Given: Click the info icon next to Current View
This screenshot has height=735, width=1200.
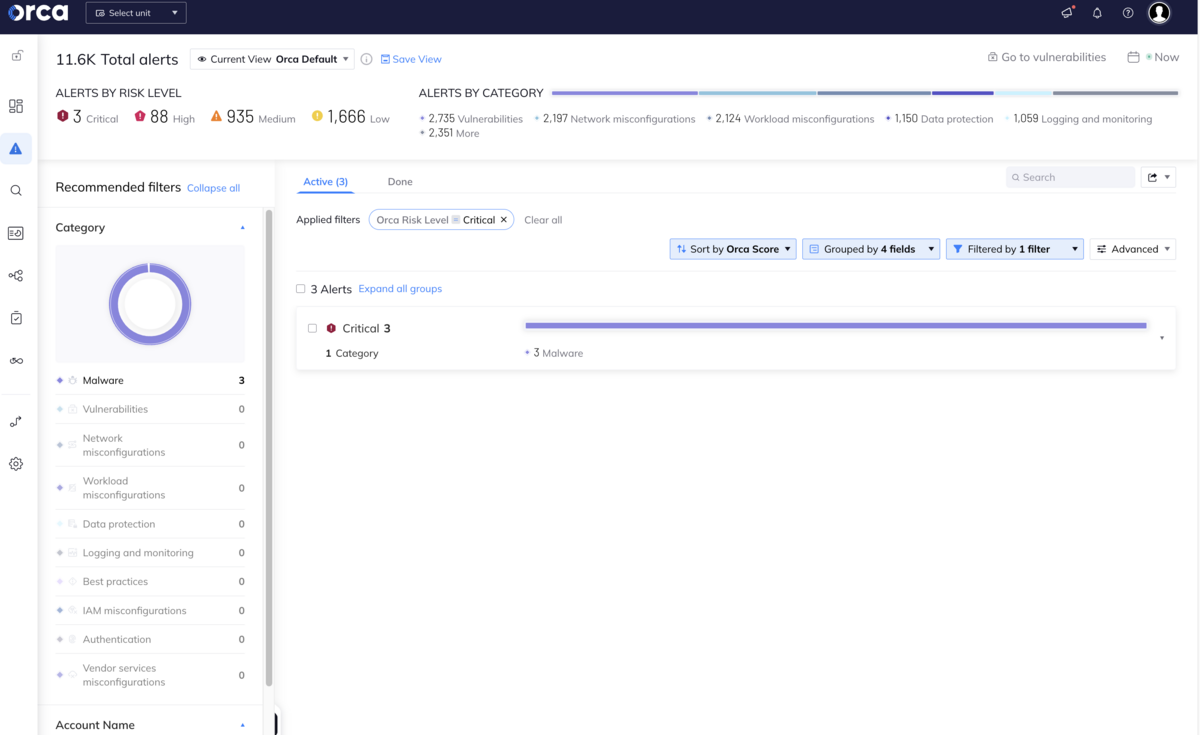Looking at the screenshot, I should [x=367, y=59].
